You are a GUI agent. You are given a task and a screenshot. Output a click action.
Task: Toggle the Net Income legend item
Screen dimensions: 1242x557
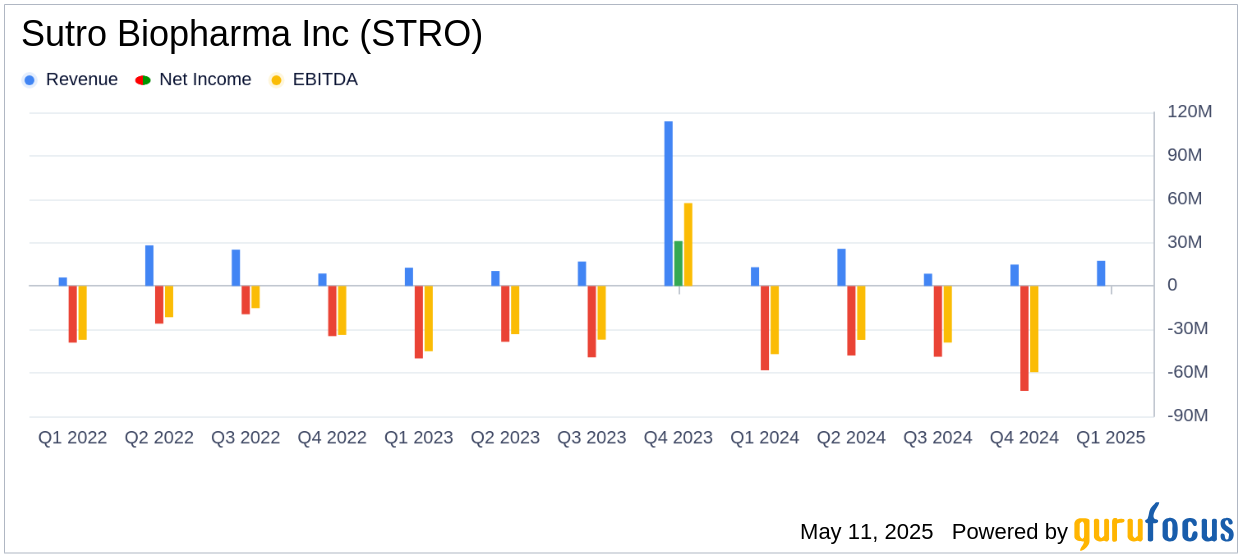[x=194, y=80]
